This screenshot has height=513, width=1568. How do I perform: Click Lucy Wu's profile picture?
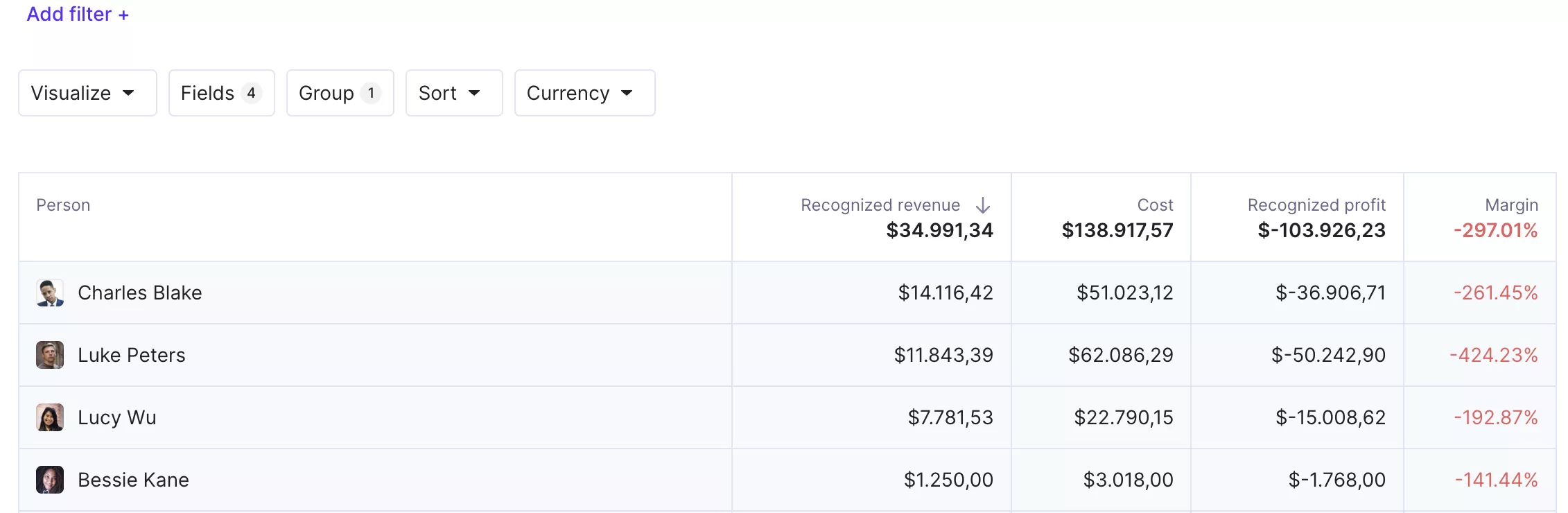point(50,417)
